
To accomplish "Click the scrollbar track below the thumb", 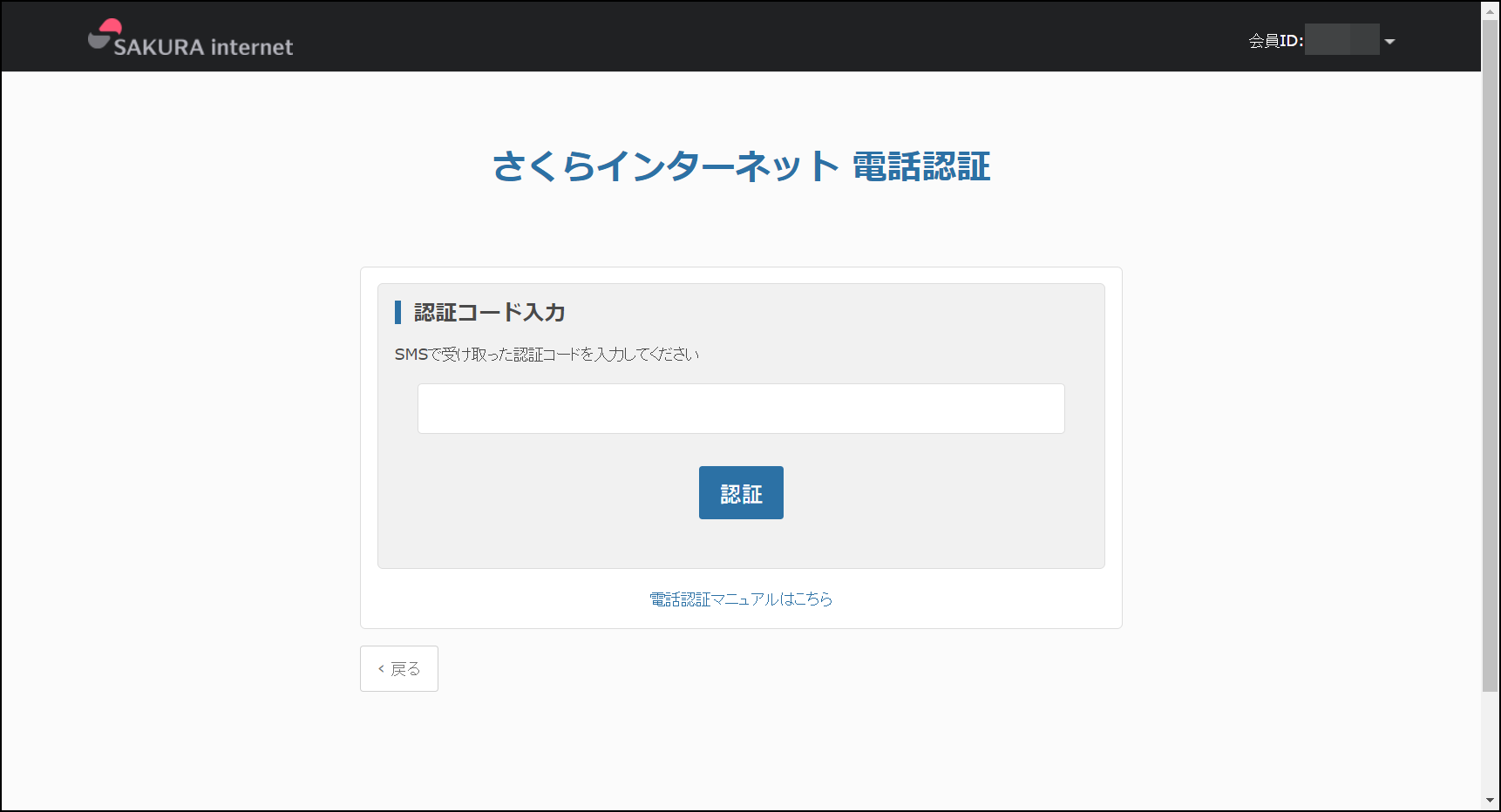I will [1491, 741].
